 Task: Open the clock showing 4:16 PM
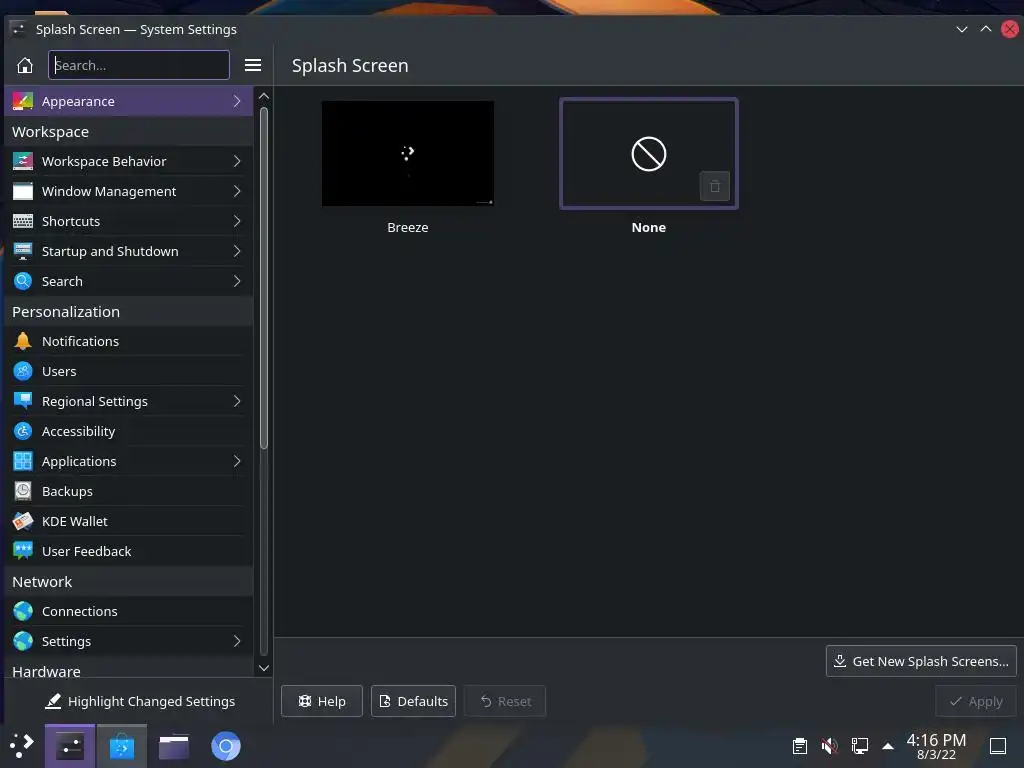pos(936,746)
